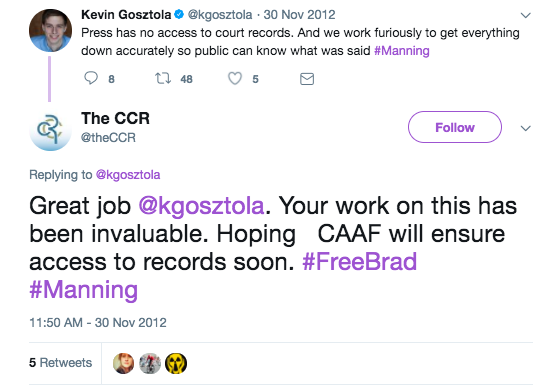Click the 11:50 AM - 30 Nov 2012 timestamp

click(x=98, y=323)
